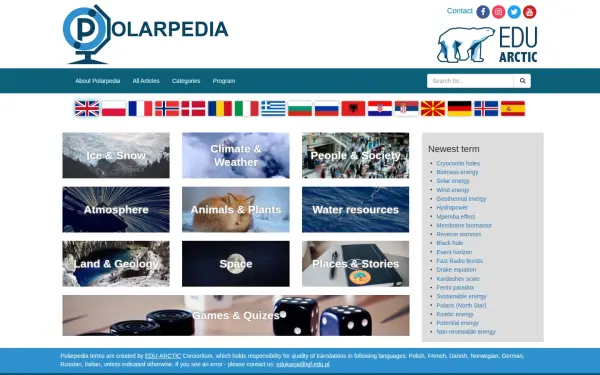Open the Wind energy term

click(x=453, y=190)
